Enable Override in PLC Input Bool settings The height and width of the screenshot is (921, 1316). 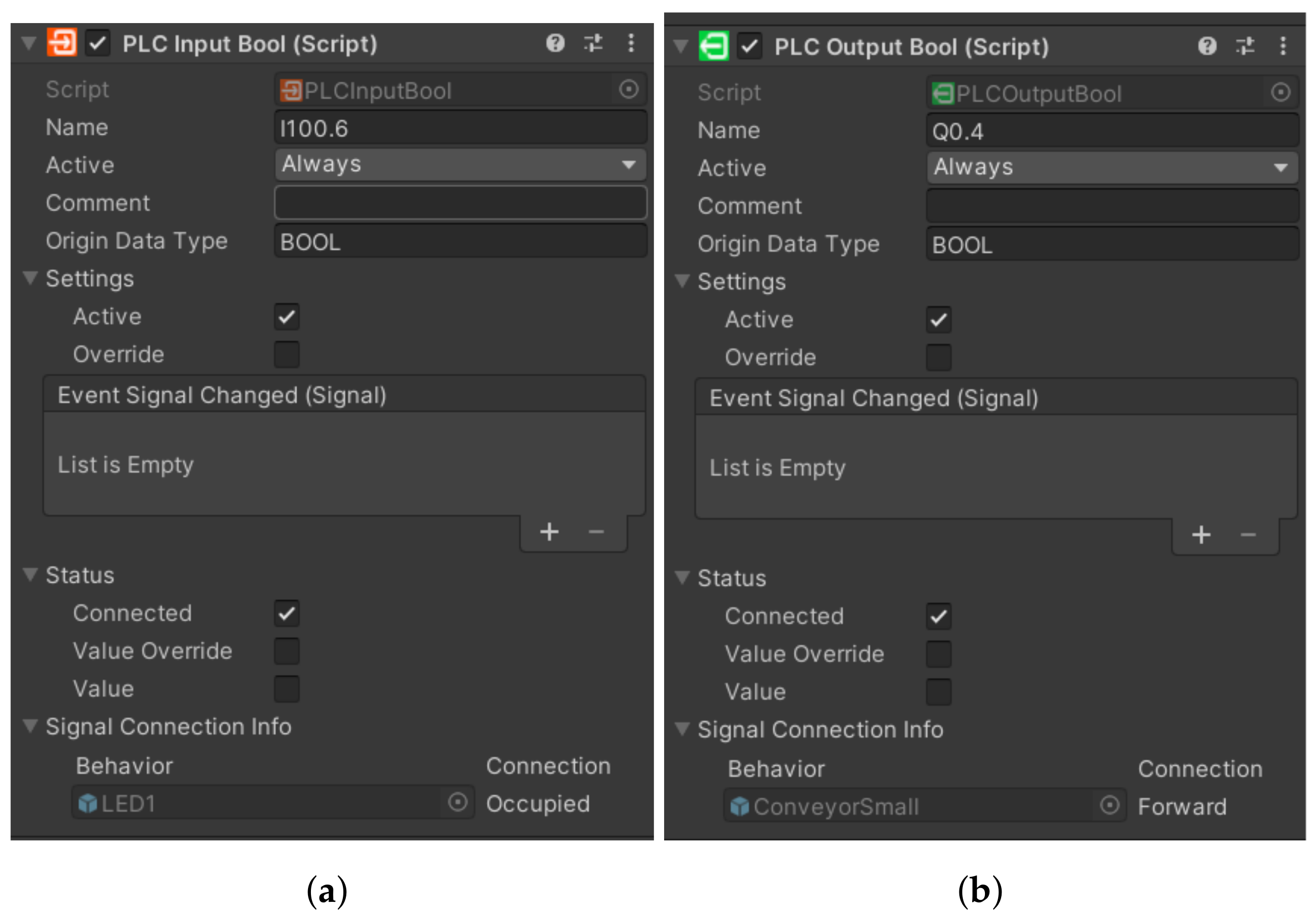coord(286,354)
